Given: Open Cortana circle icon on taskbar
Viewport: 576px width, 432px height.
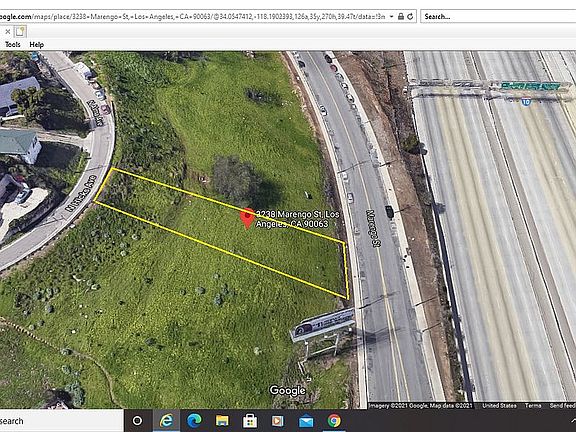Looking at the screenshot, I should pyautogui.click(x=137, y=421).
